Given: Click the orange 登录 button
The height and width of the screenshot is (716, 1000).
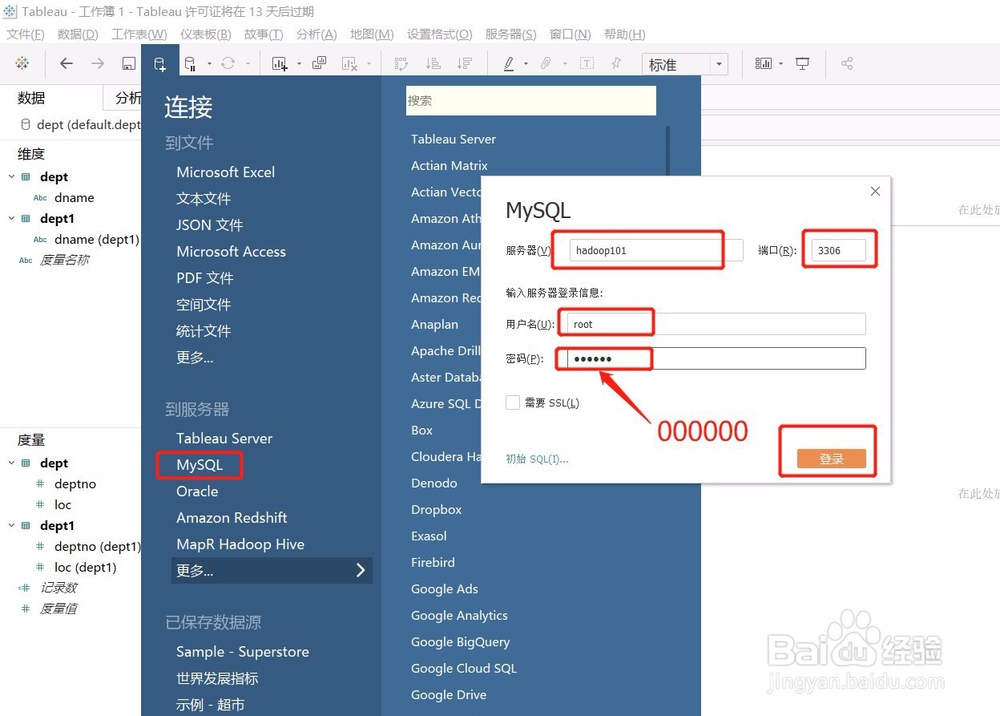Looking at the screenshot, I should (831, 458).
